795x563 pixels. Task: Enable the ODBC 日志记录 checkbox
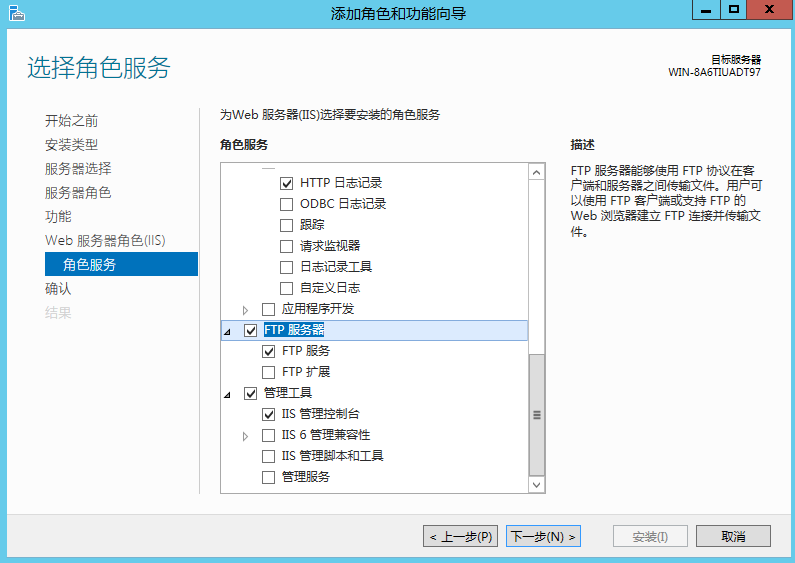pyautogui.click(x=287, y=204)
